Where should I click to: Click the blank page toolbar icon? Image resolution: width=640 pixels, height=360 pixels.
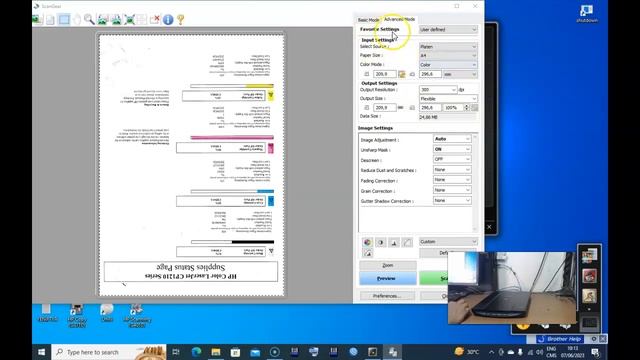(50, 19)
